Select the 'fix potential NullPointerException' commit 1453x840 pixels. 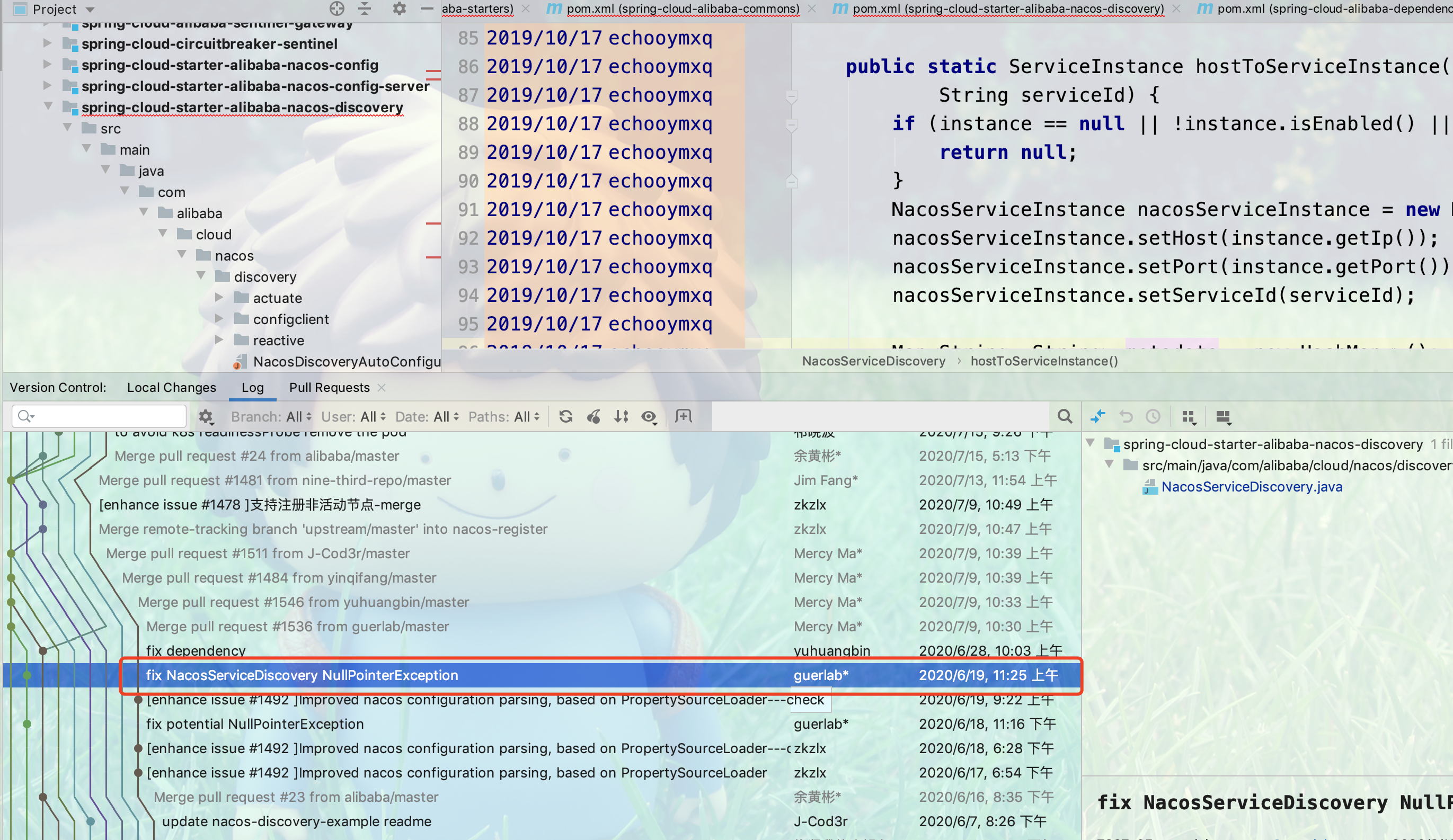click(254, 724)
